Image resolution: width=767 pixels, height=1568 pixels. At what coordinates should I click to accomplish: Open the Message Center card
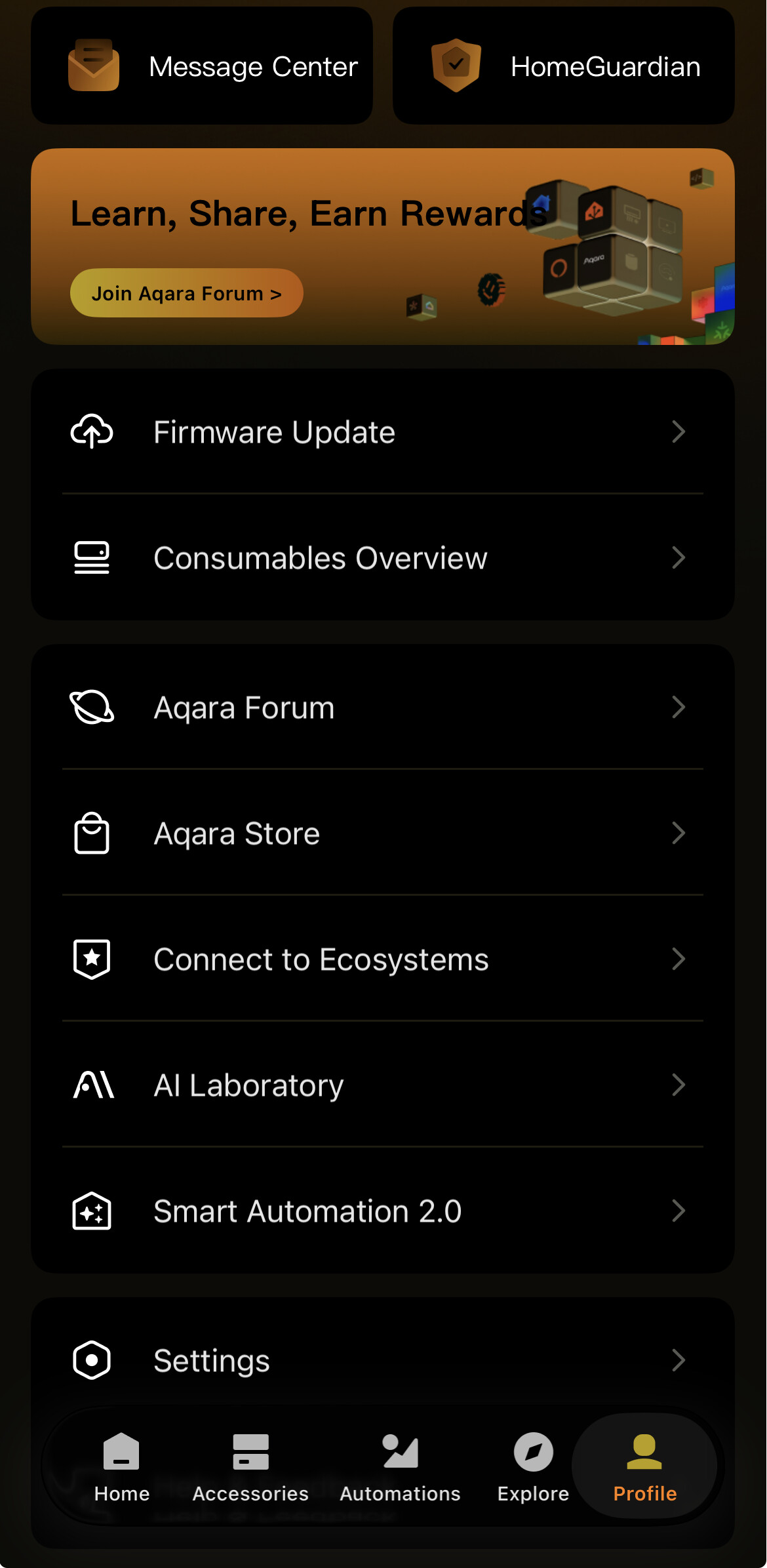(202, 66)
